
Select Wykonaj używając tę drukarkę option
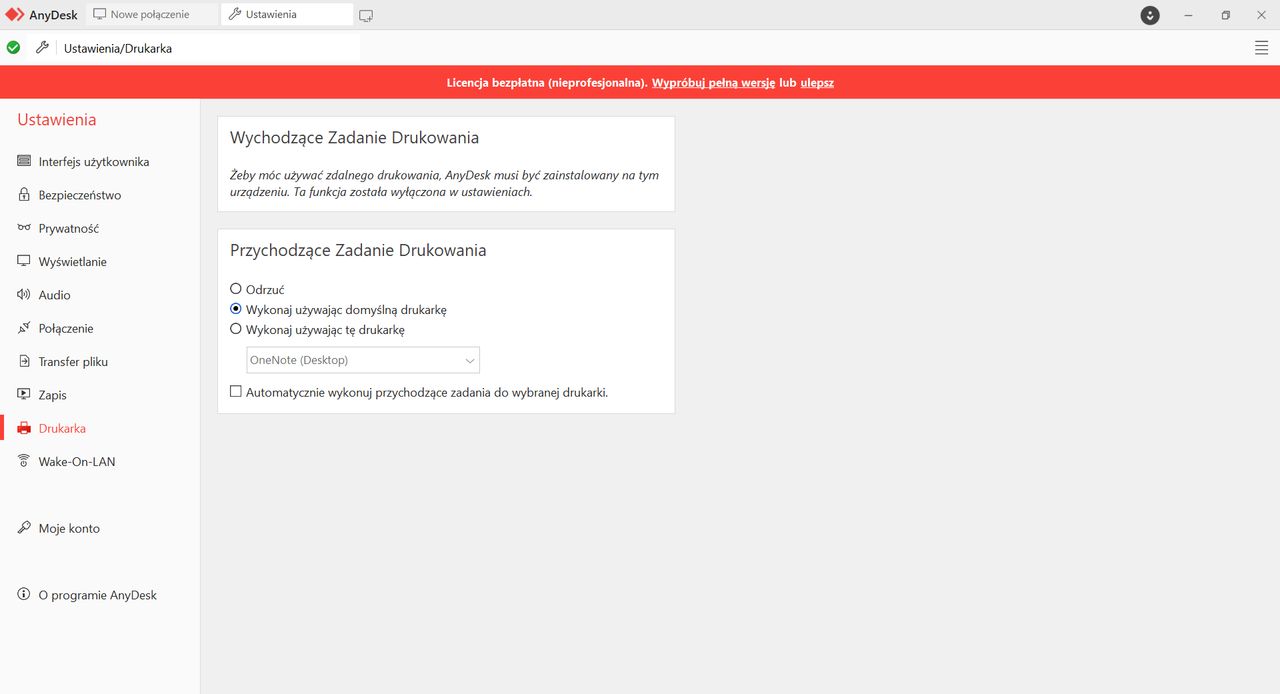(x=236, y=329)
